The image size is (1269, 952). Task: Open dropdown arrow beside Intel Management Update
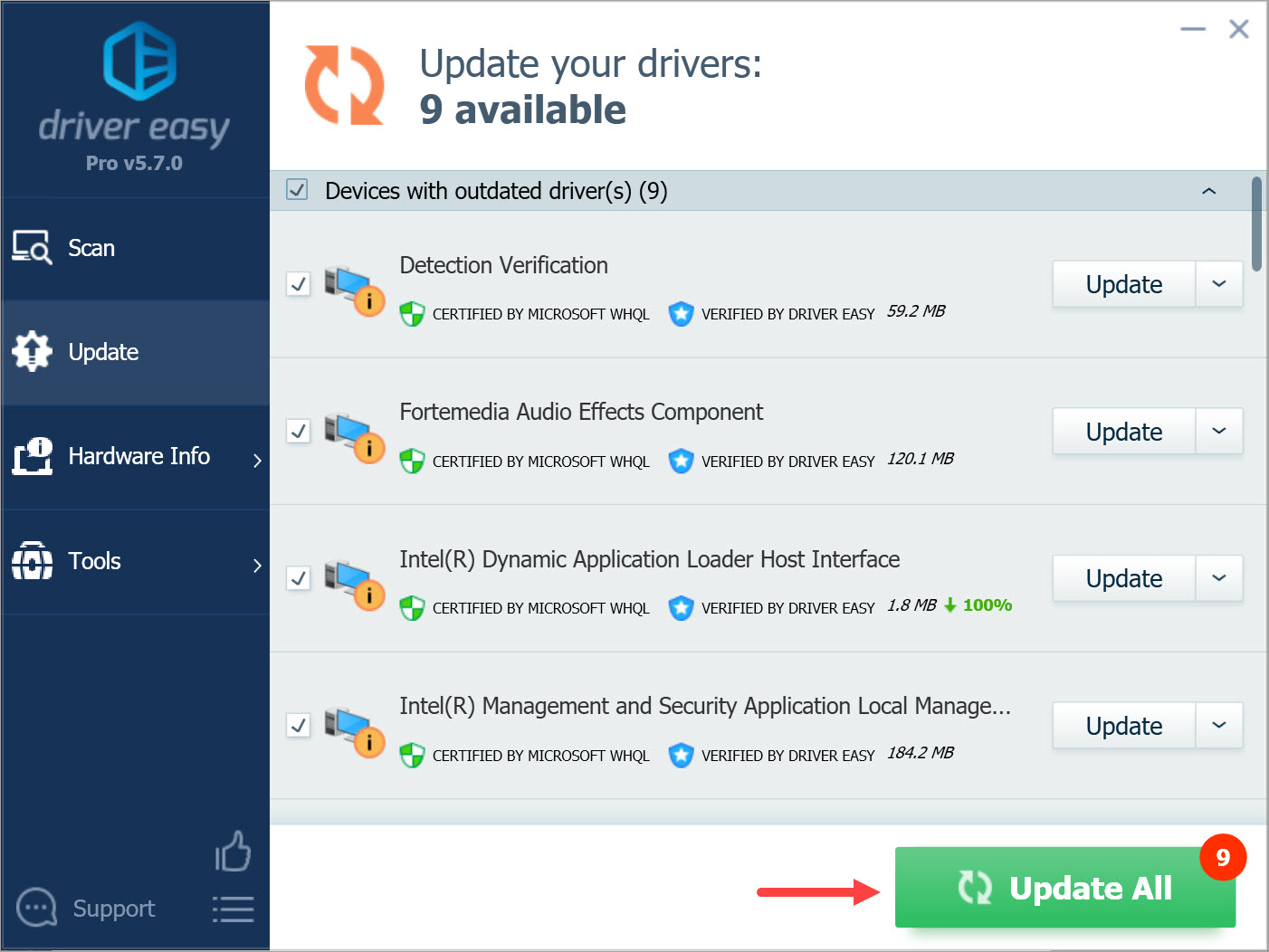[1219, 726]
